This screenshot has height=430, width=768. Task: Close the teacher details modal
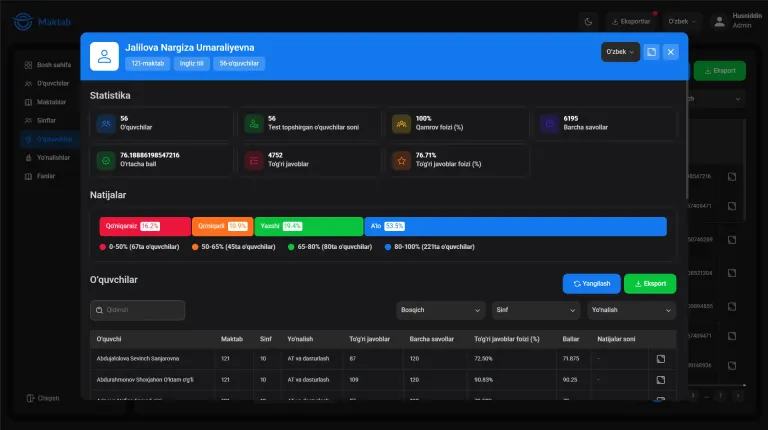click(x=671, y=52)
